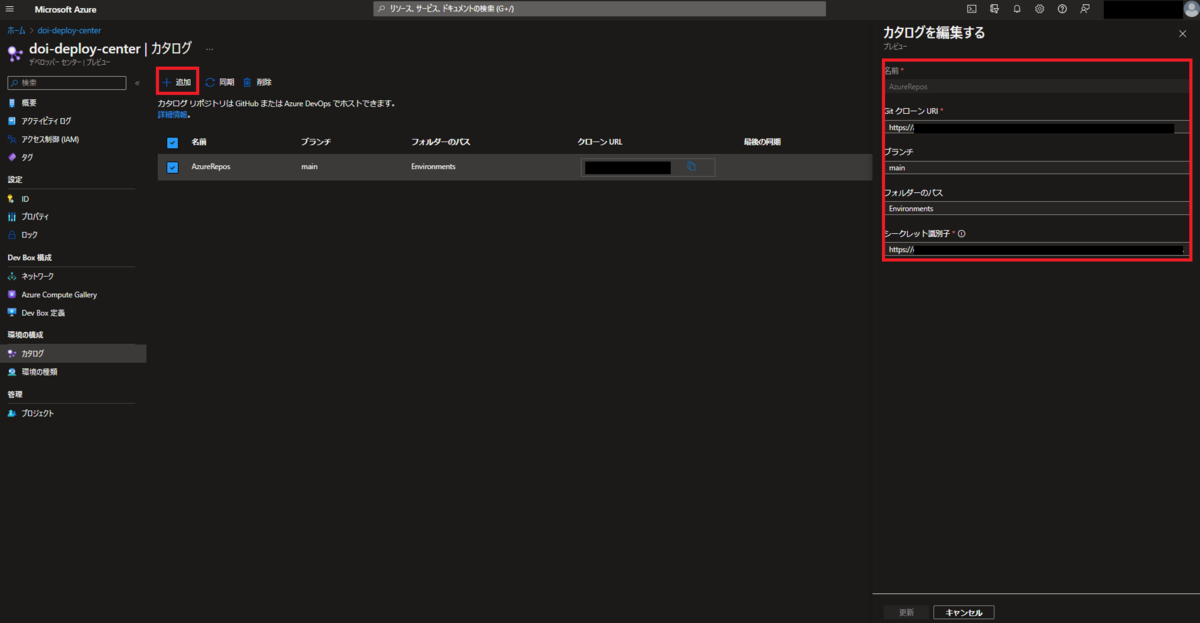
Task: Click the クローン URL column header
Action: point(600,142)
